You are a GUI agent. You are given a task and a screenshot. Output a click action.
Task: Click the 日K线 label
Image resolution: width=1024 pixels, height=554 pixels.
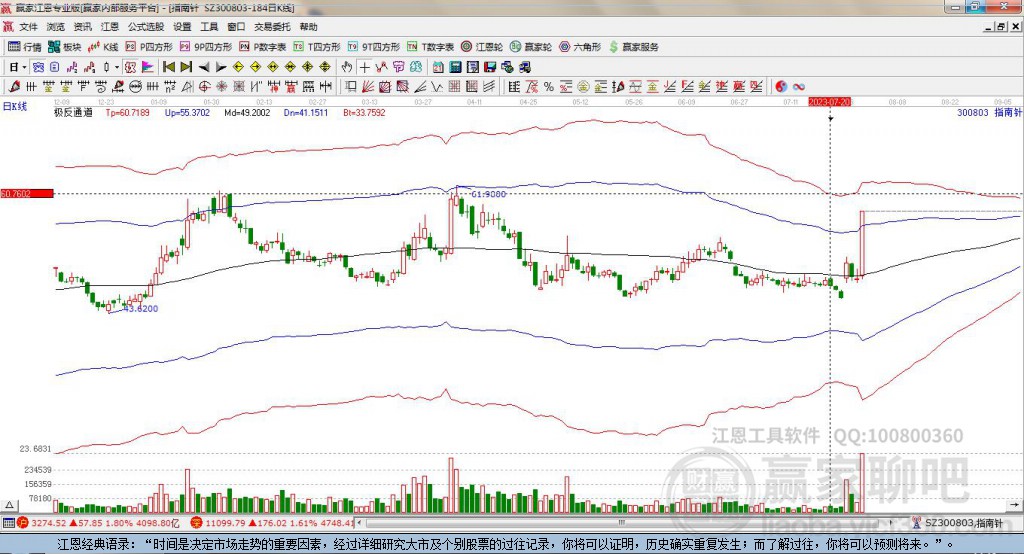point(14,106)
